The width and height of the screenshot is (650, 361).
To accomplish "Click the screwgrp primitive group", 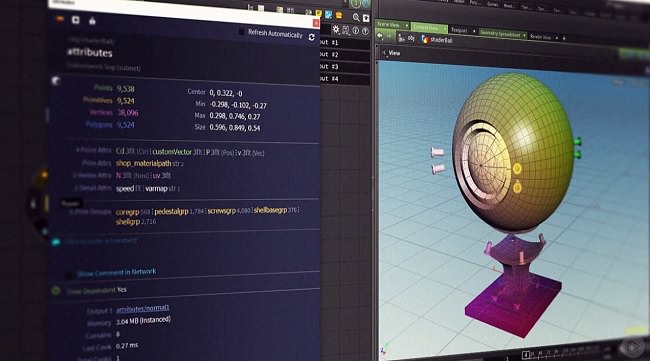I will pos(222,211).
